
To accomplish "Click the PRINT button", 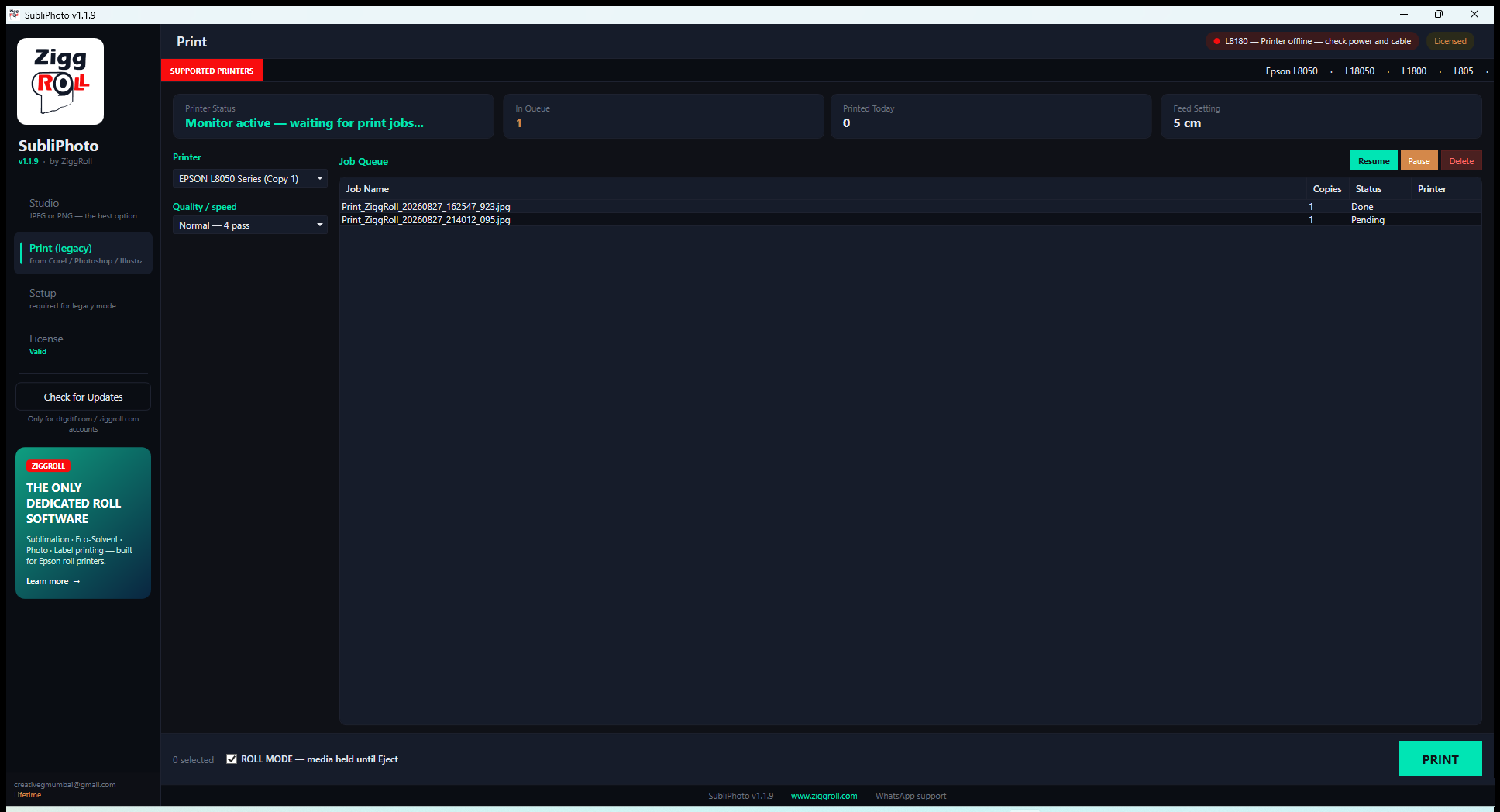I will (1440, 759).
